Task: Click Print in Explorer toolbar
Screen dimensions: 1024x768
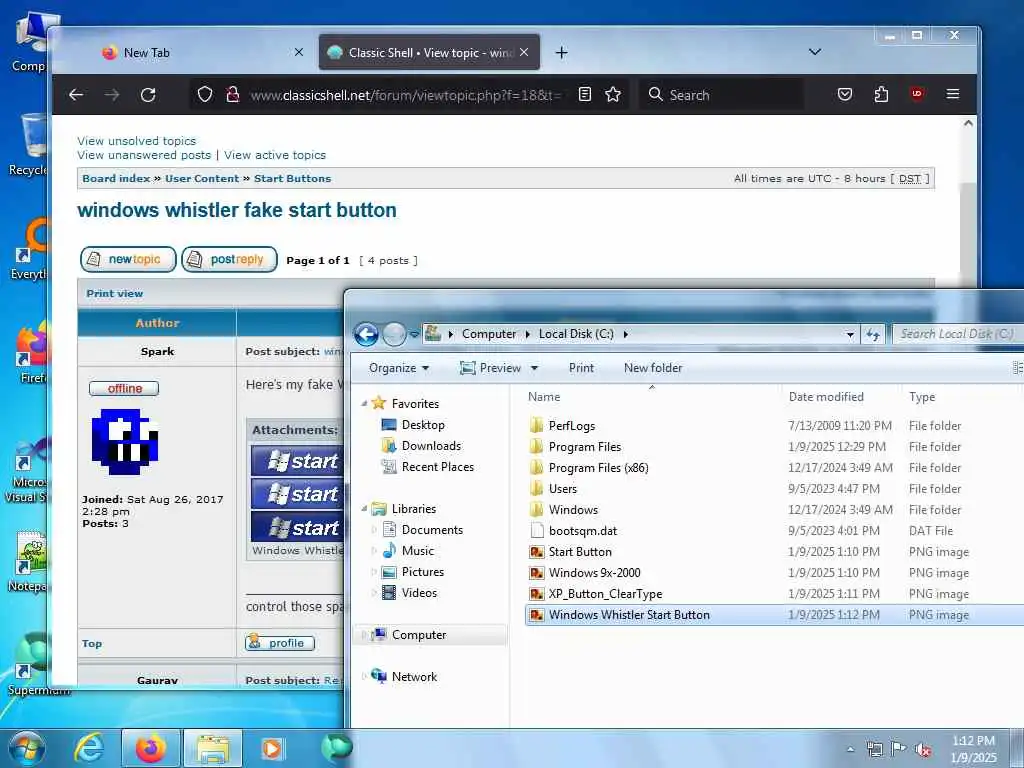Action: click(581, 368)
